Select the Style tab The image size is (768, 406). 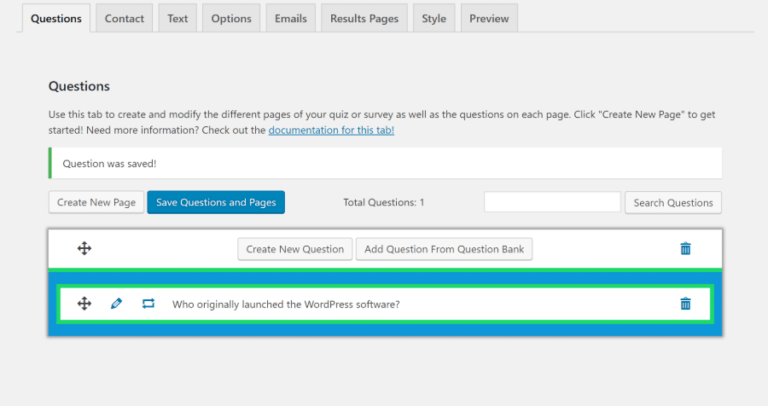pyautogui.click(x=434, y=18)
